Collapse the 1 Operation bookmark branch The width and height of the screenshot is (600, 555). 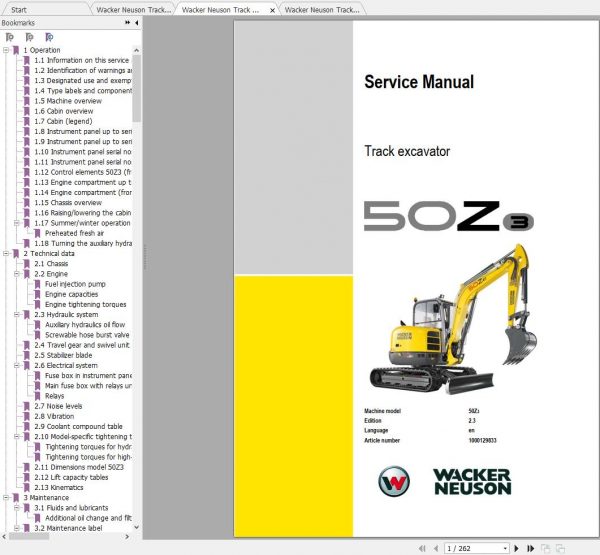6,50
